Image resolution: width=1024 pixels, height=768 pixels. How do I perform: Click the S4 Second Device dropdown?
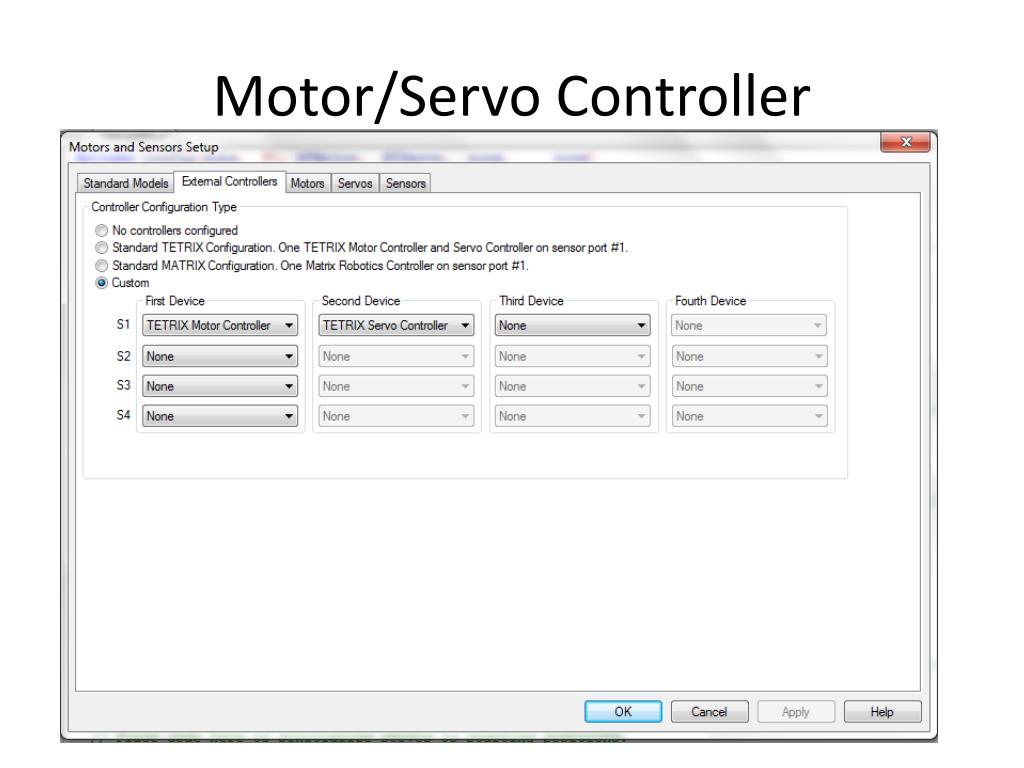tap(396, 417)
